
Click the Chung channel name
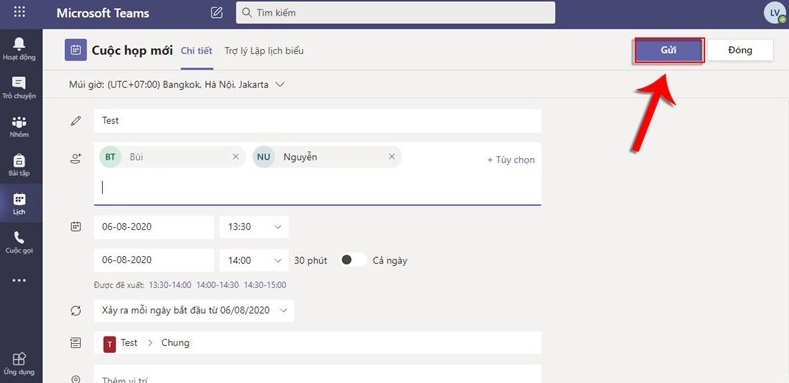176,343
